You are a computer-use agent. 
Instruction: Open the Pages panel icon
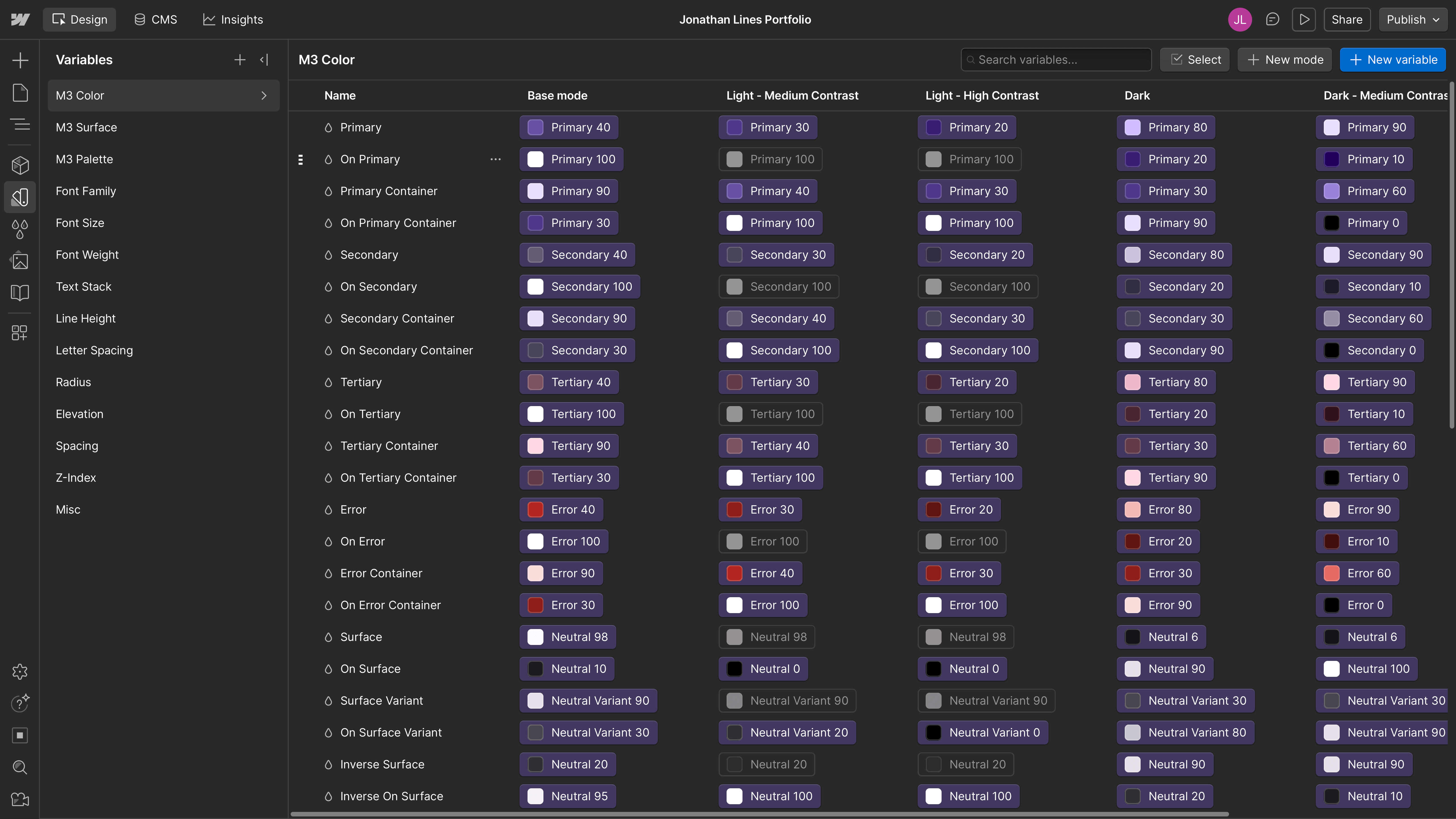point(20,92)
